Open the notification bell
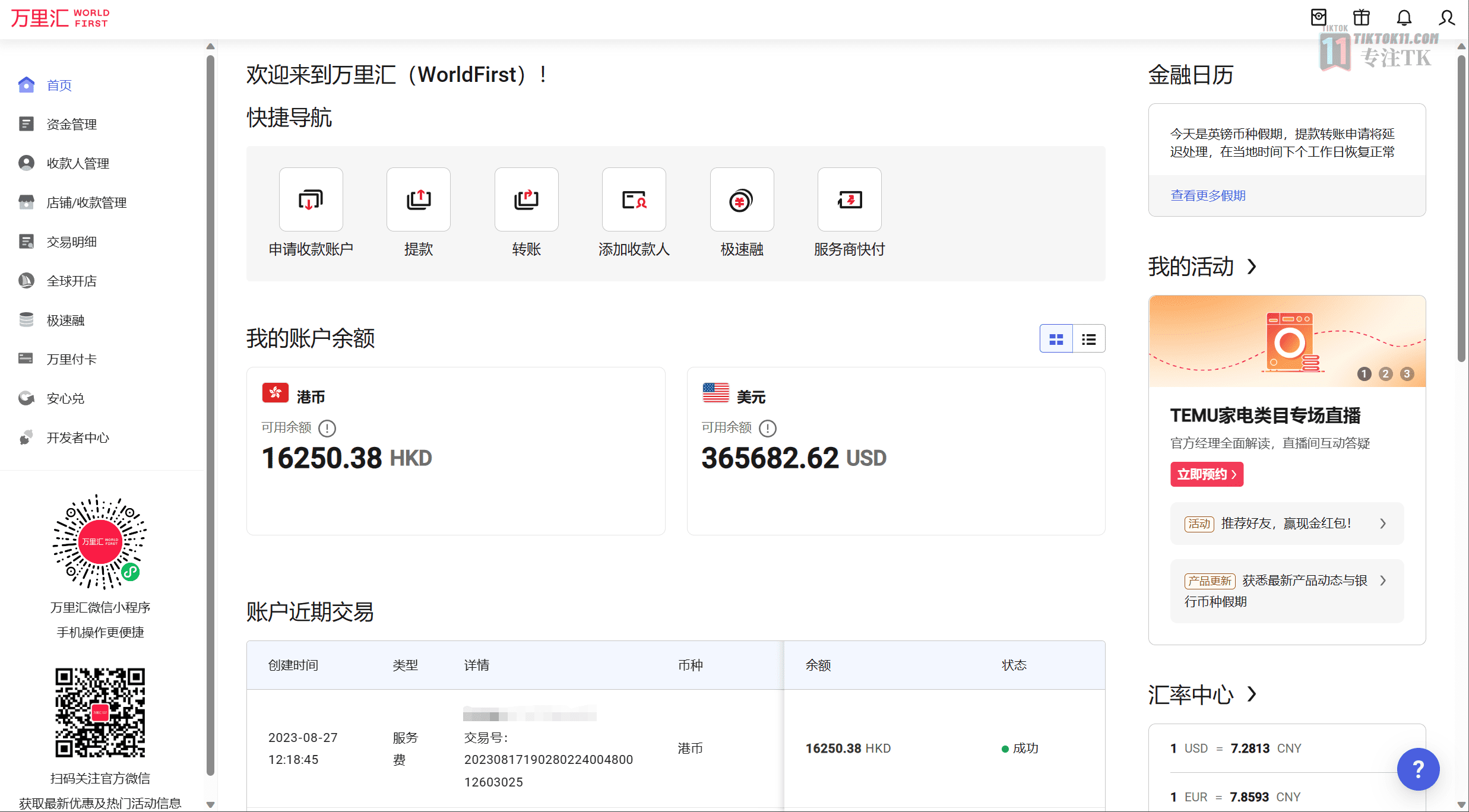Viewport: 1469px width, 812px height. click(1404, 18)
